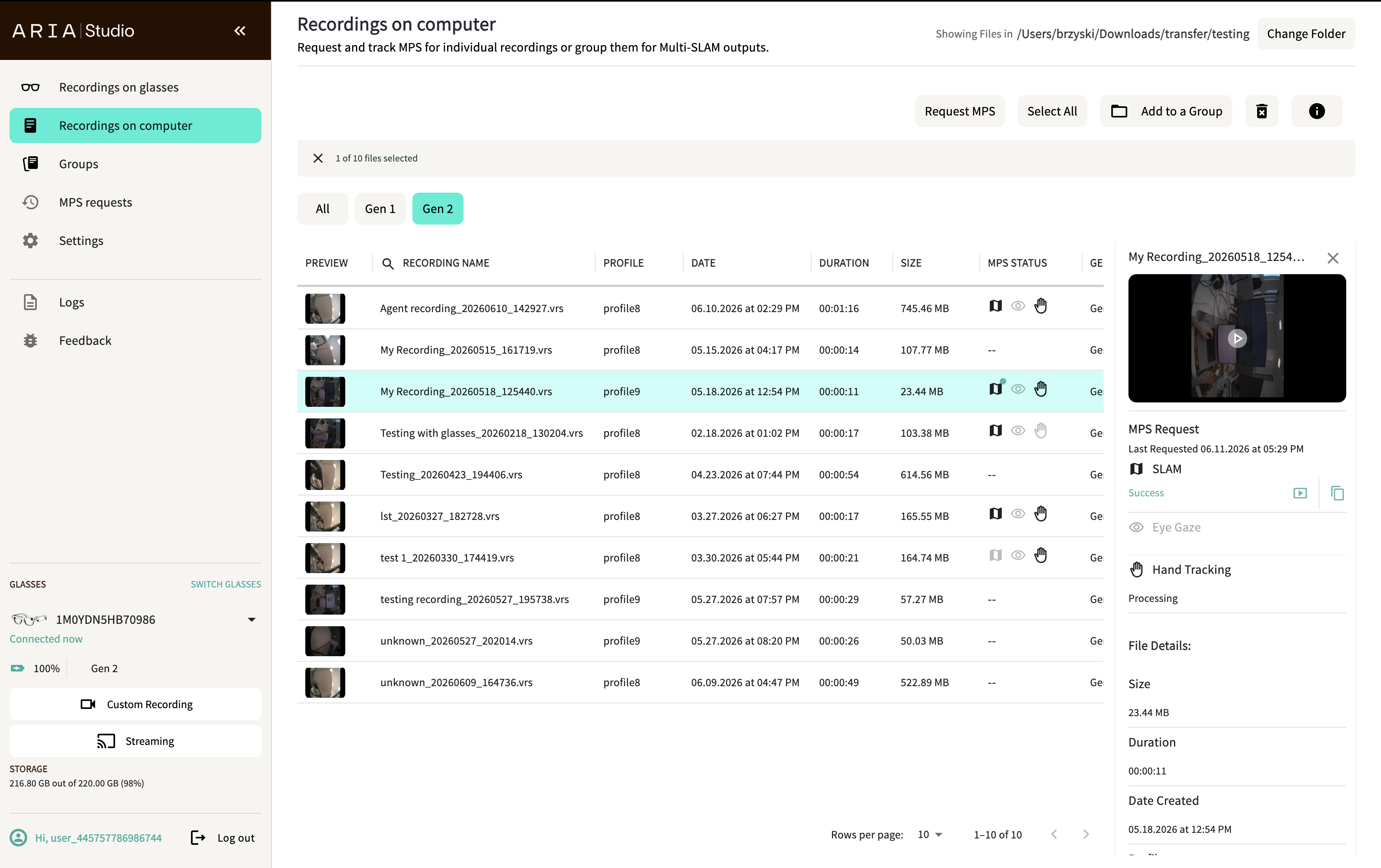Select Testing_20260423_194406.vrs row name
The image size is (1381, 868).
(452, 475)
